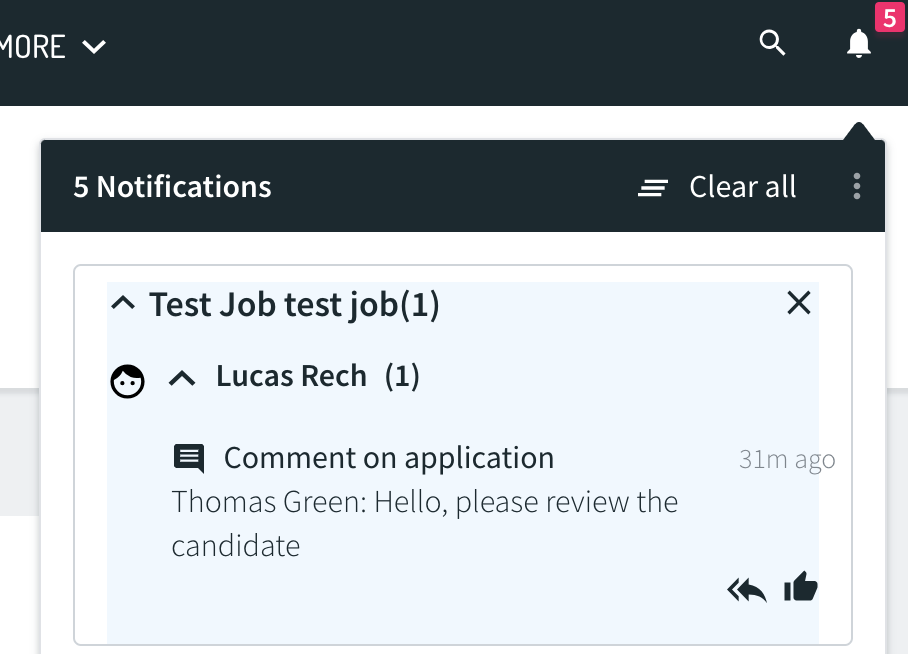Click the reply-all arrows icon
Viewport: 908px width, 654px height.
coord(747,590)
